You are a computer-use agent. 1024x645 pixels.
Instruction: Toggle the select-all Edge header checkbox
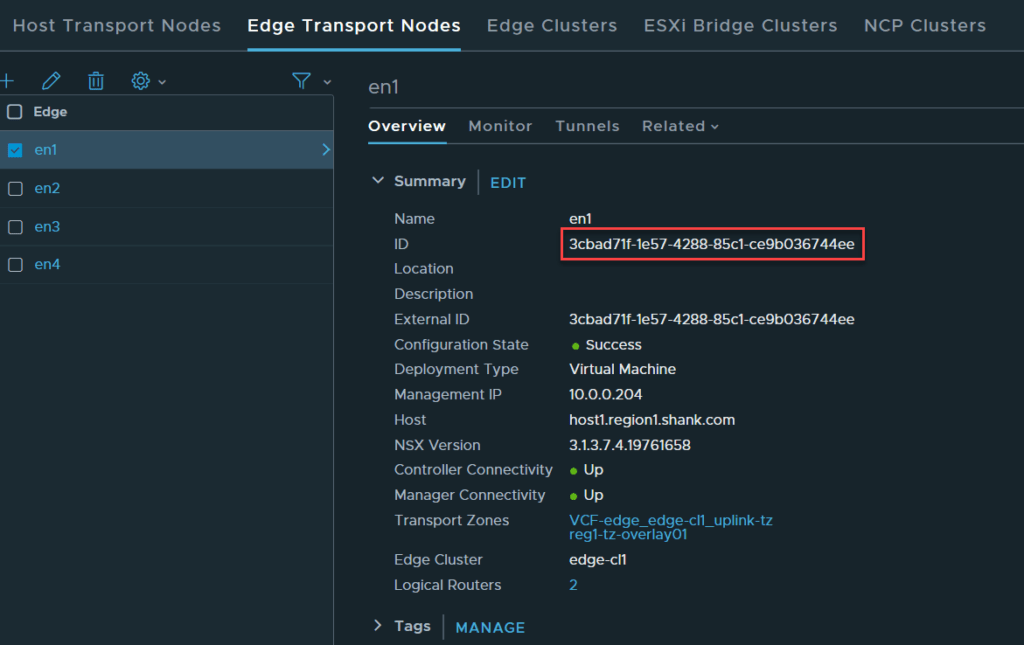coord(14,112)
